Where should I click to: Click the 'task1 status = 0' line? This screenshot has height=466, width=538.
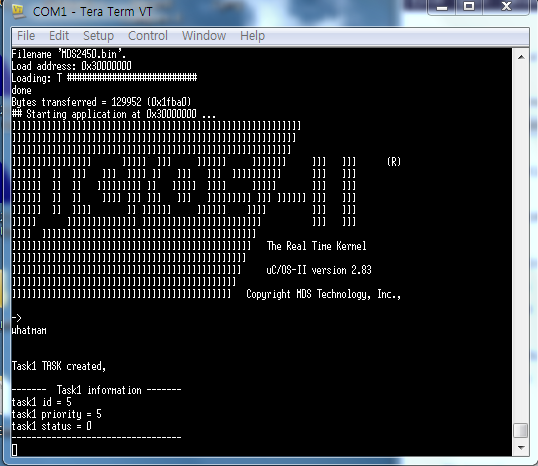pyautogui.click(x=51, y=426)
